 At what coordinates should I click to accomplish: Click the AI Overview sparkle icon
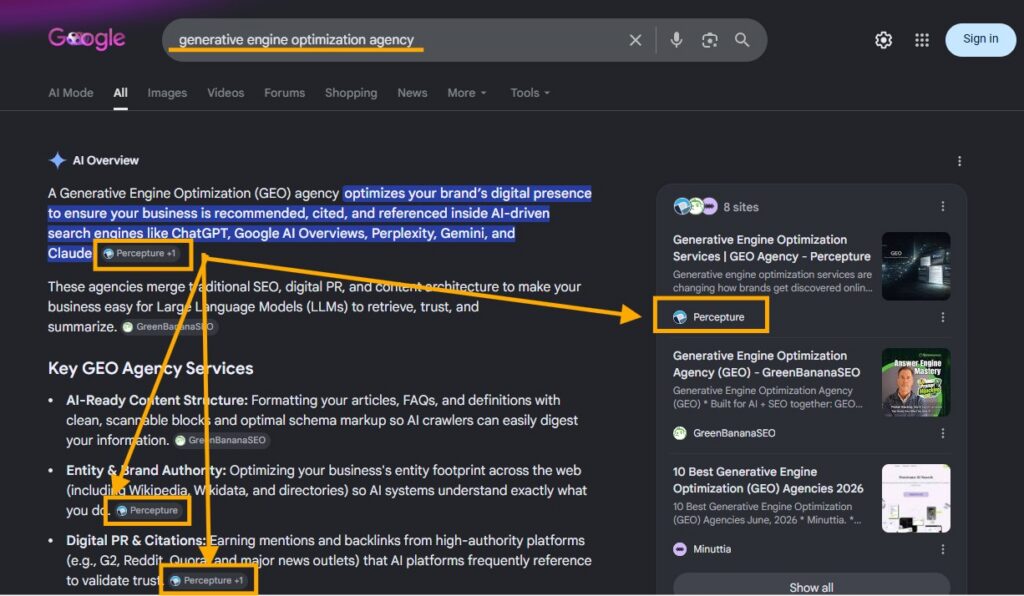[57, 160]
